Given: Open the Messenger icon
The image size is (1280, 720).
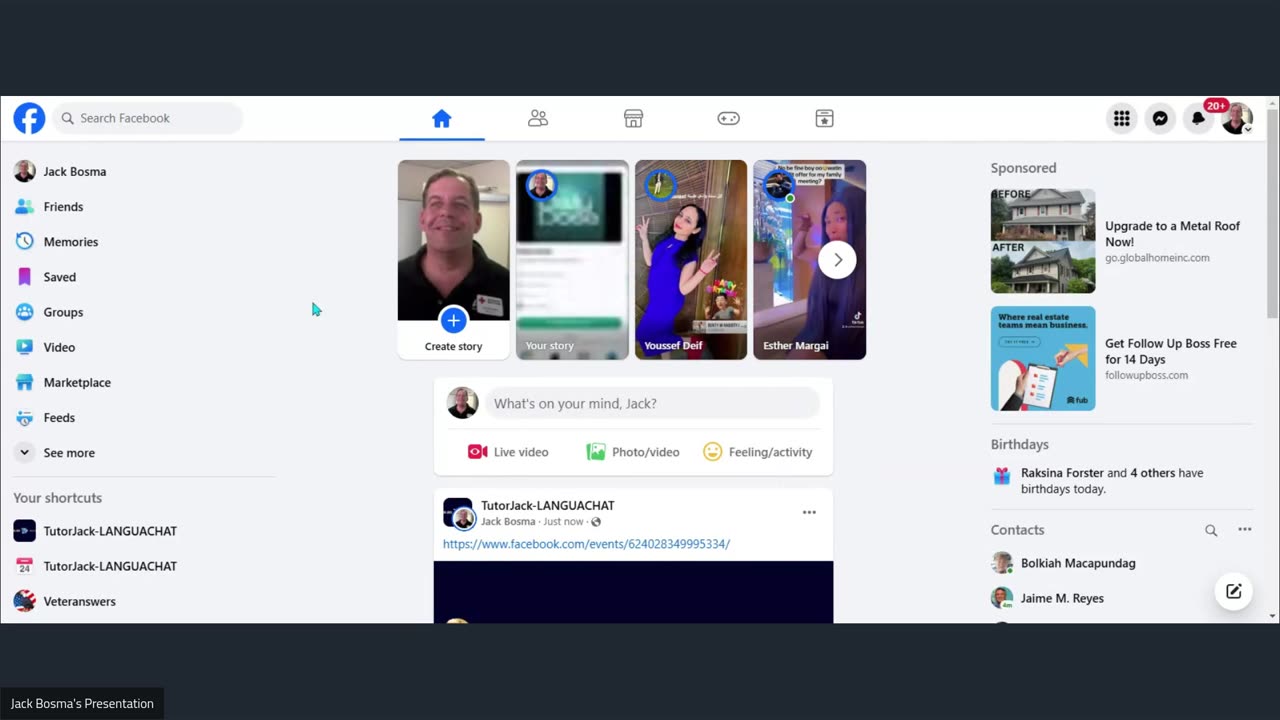Looking at the screenshot, I should (1160, 119).
